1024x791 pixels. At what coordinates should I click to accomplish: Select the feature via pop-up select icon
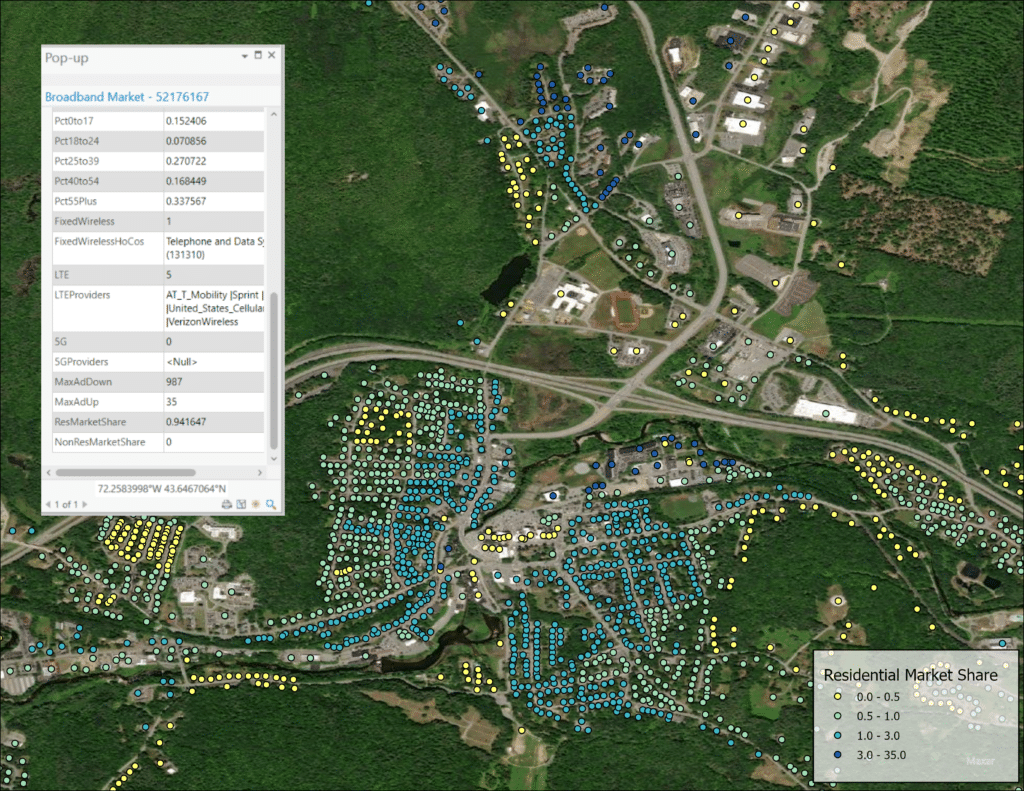[241, 504]
